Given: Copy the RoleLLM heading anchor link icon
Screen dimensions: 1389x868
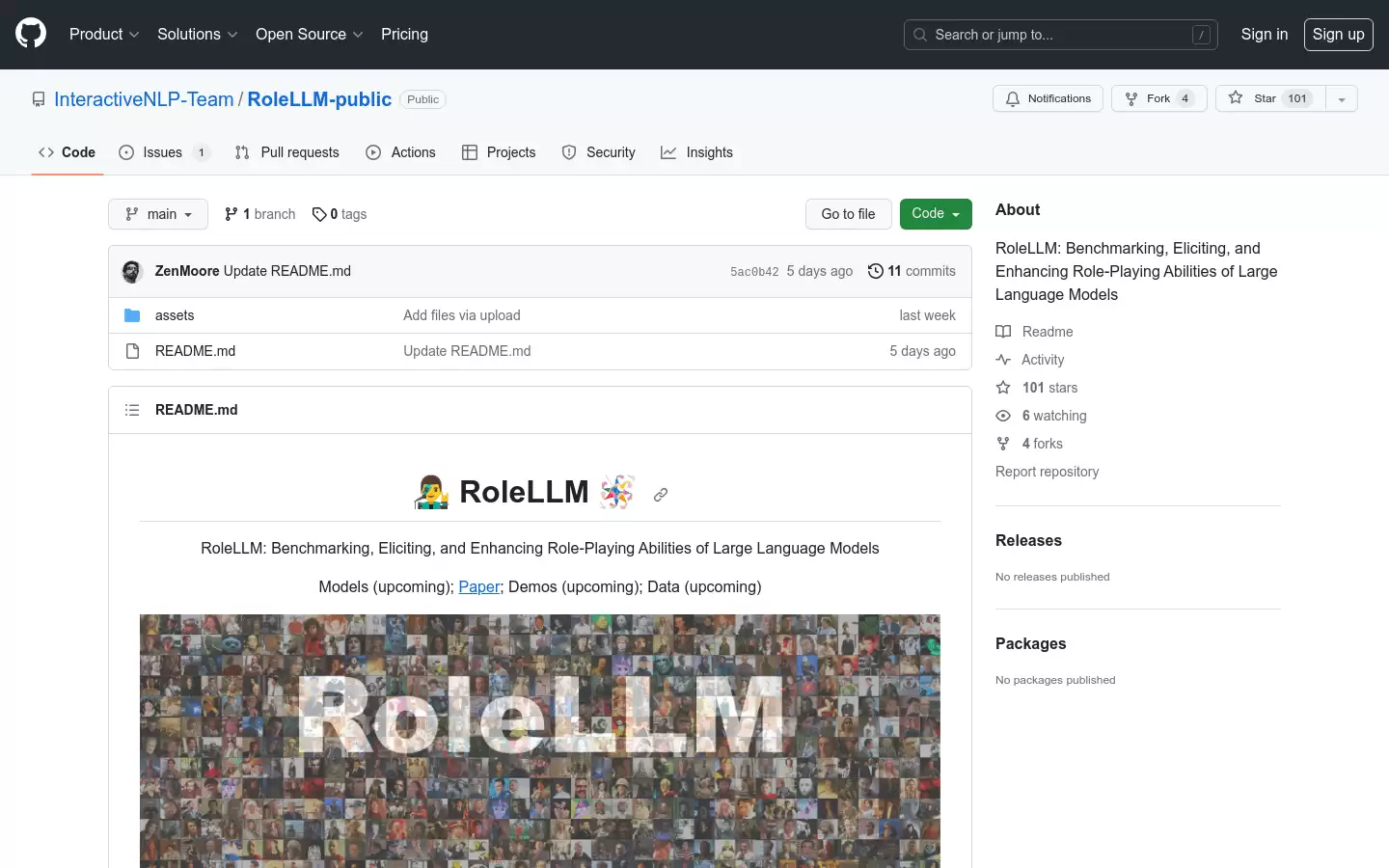Looking at the screenshot, I should pyautogui.click(x=661, y=495).
